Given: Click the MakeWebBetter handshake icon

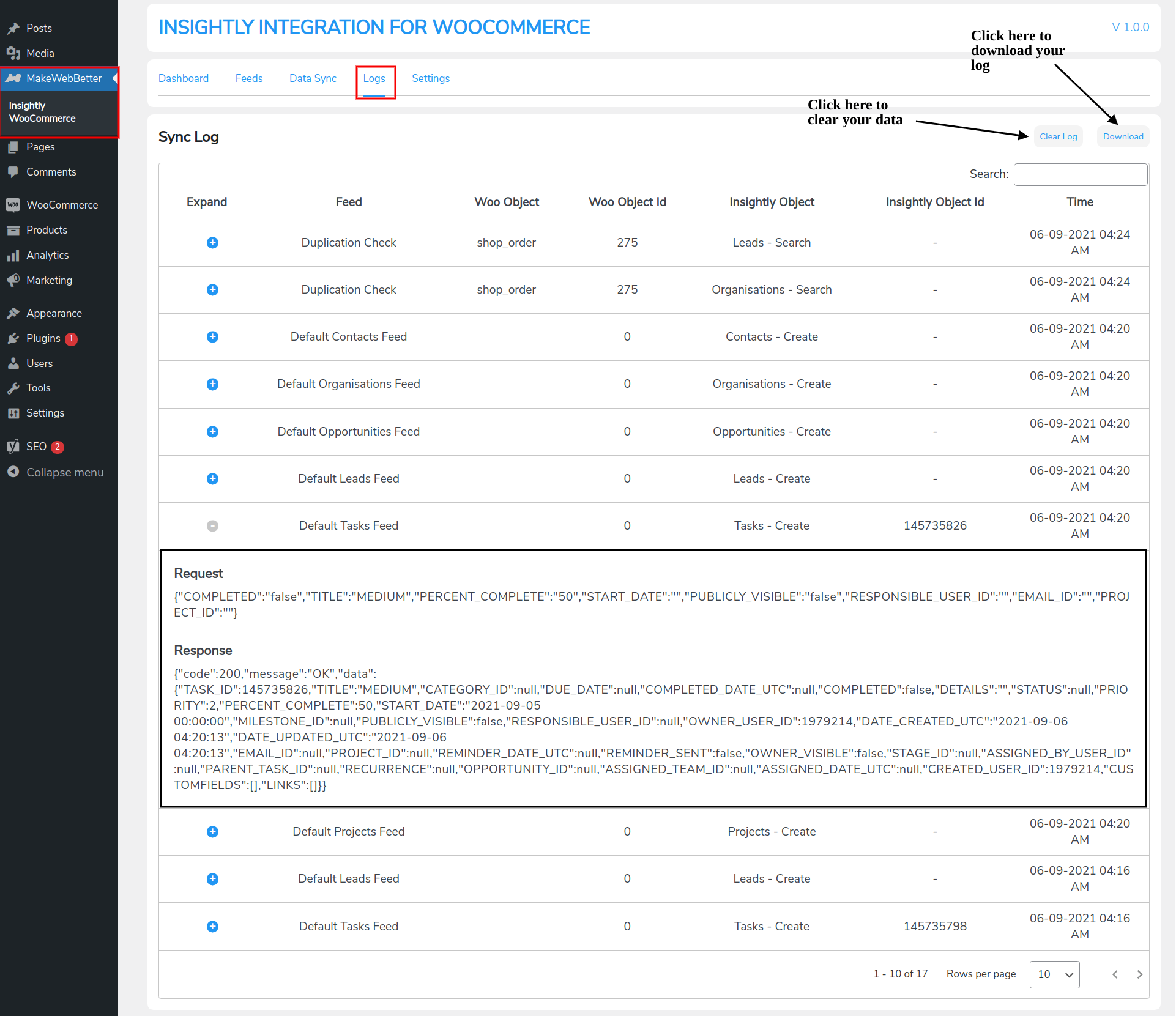Looking at the screenshot, I should (x=13, y=78).
